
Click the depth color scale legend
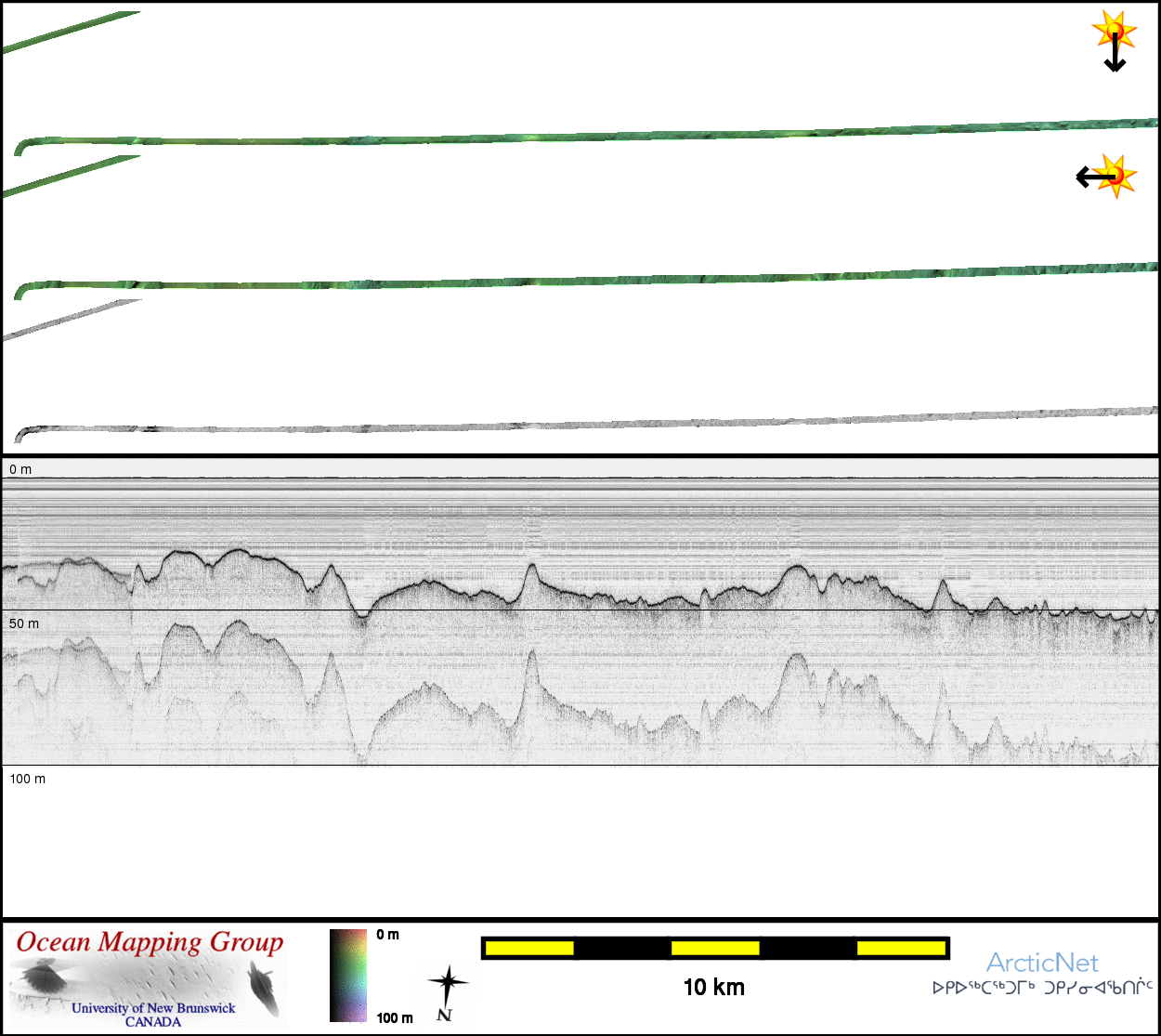point(348,976)
